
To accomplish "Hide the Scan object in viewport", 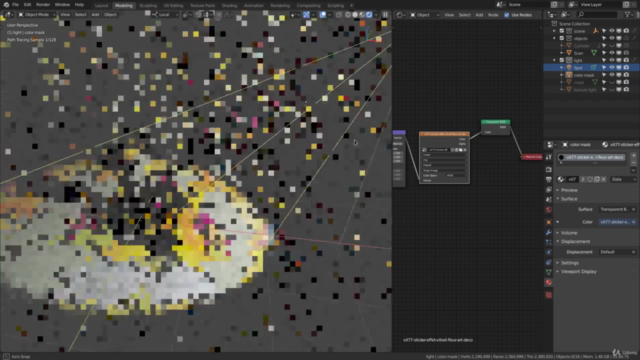I will pyautogui.click(x=611, y=53).
